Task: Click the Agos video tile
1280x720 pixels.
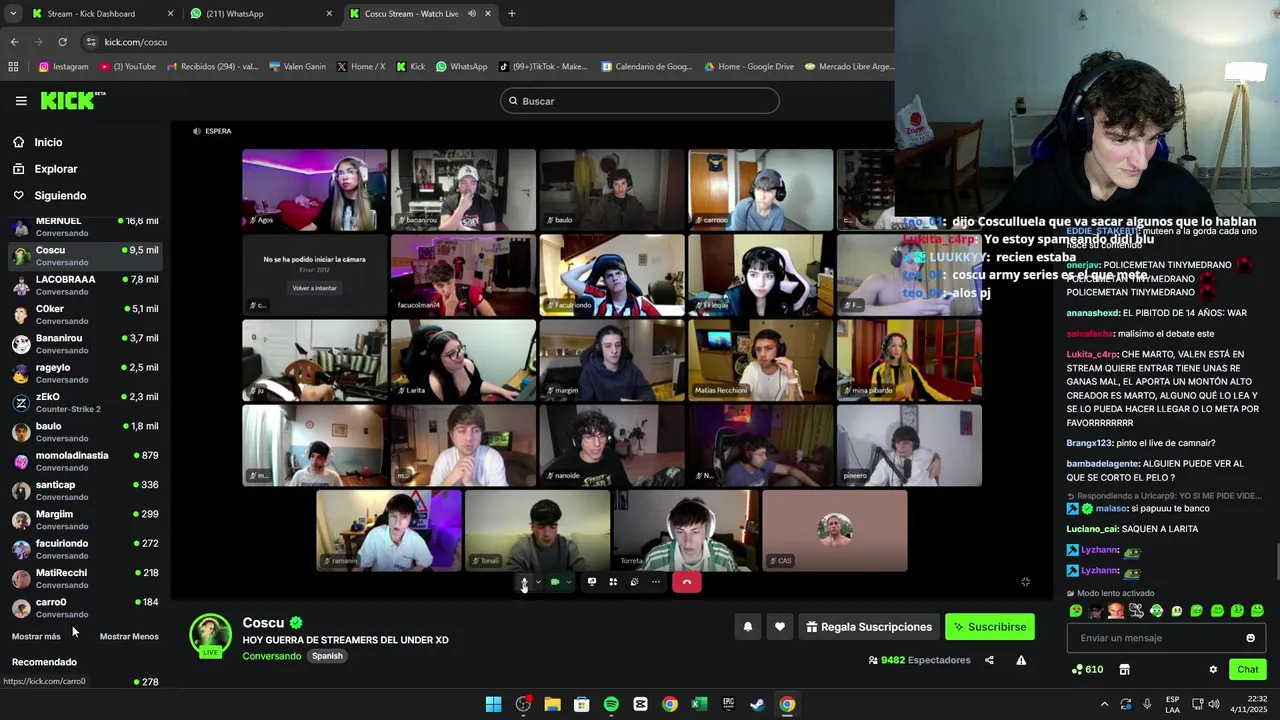Action: click(314, 189)
